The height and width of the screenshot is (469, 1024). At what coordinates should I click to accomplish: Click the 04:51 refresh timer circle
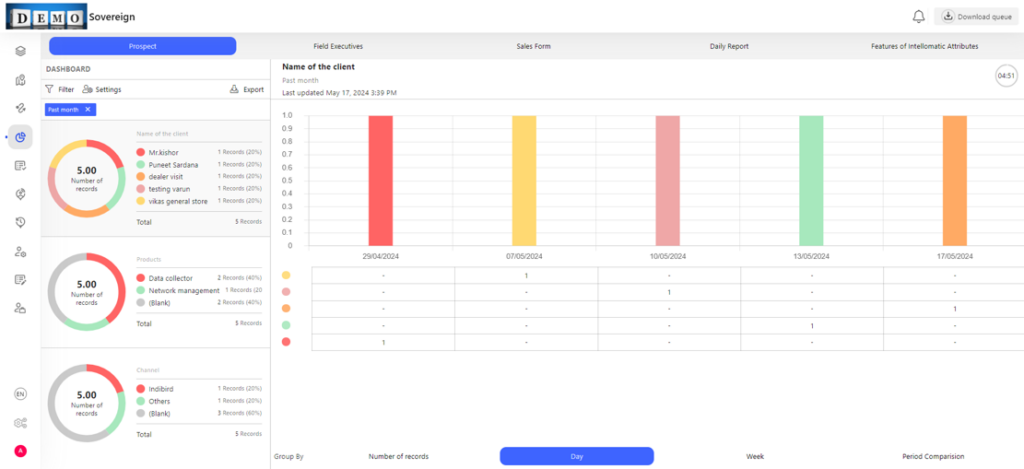[1004, 76]
